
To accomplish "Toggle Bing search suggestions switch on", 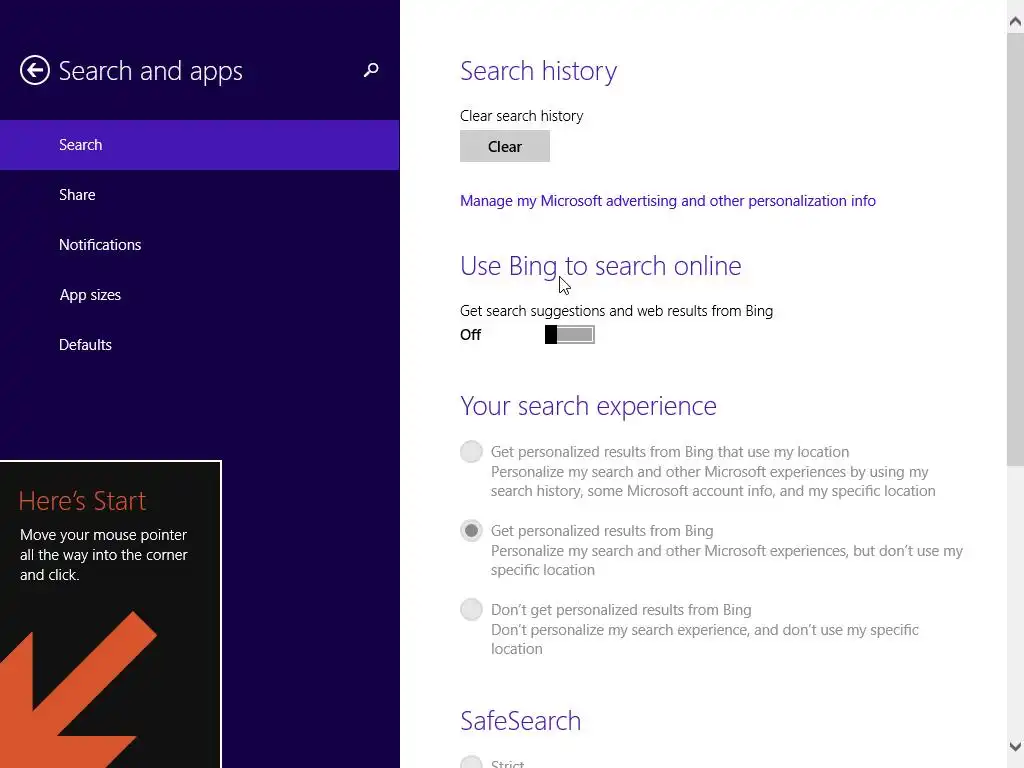I will [x=569, y=334].
